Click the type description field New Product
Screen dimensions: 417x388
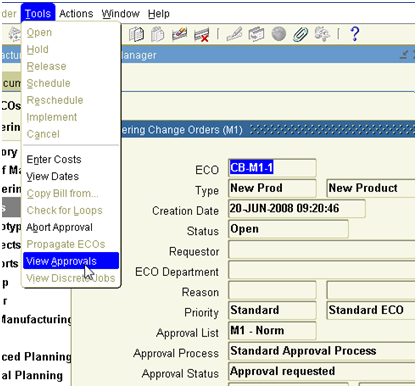(371, 188)
